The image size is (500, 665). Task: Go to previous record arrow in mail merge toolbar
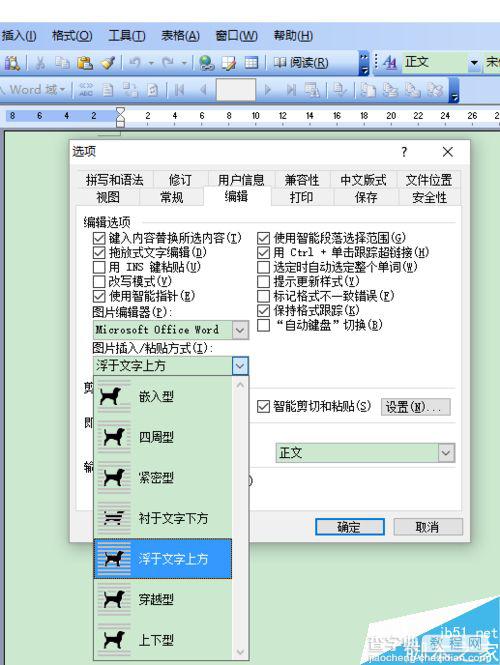(203, 90)
